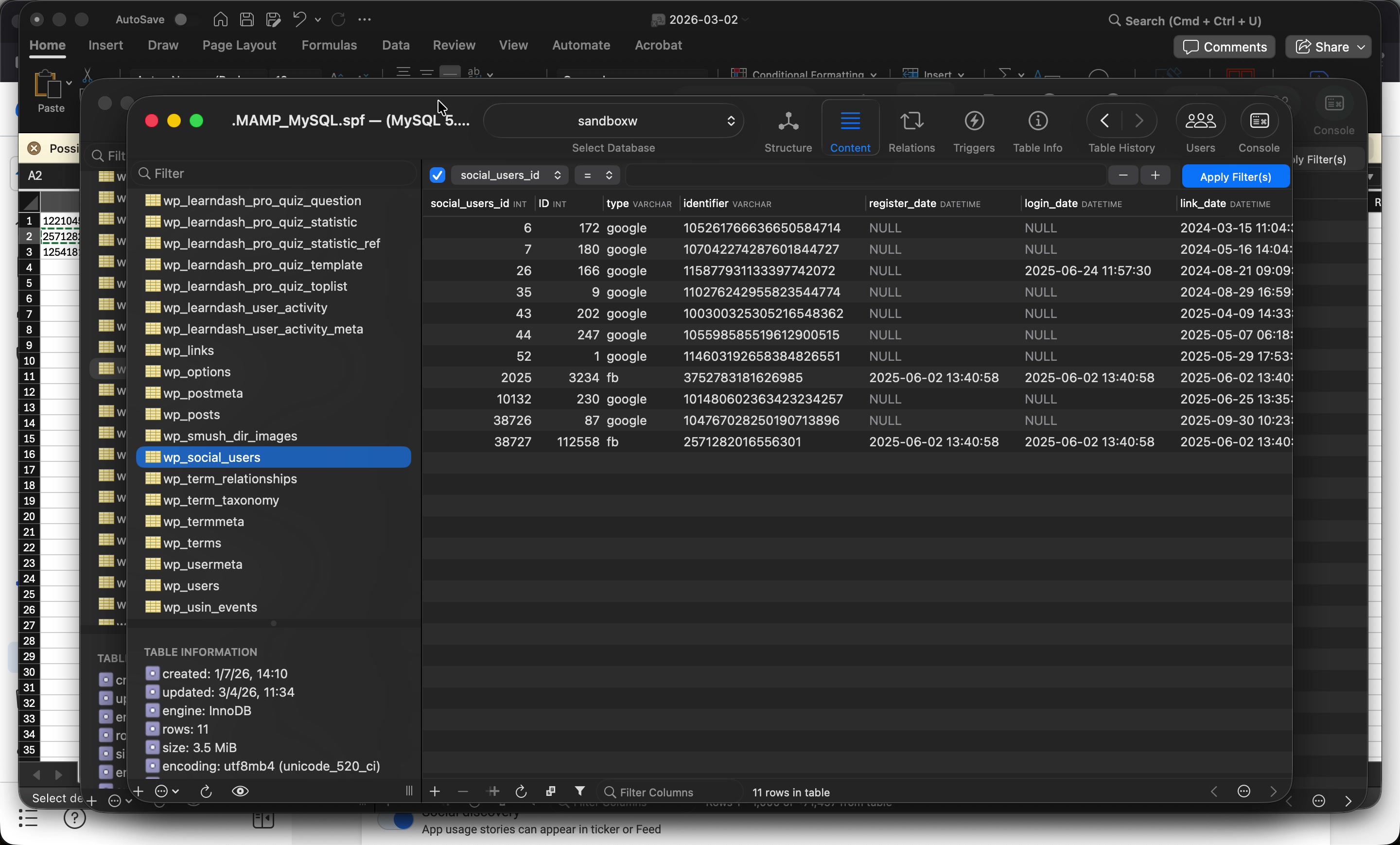The height and width of the screenshot is (845, 1400).
Task: Open the Excel Formulas tab
Action: coord(329,45)
